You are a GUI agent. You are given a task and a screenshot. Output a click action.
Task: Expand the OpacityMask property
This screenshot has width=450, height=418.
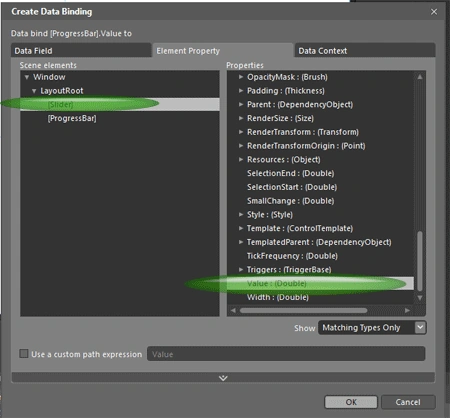(x=241, y=77)
